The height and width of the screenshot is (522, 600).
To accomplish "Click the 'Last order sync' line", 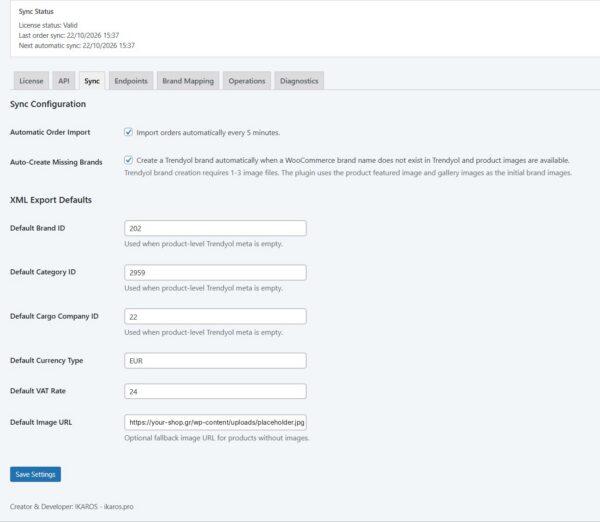I will tap(69, 35).
